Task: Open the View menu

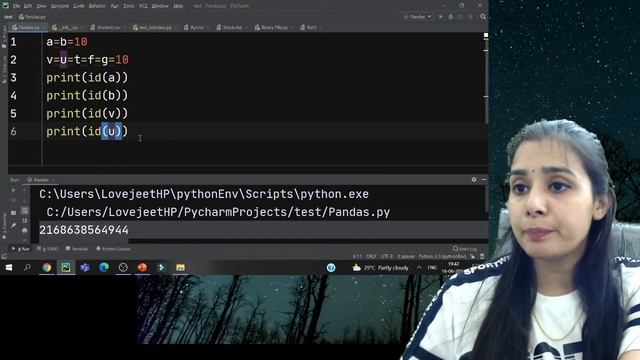Action: click(41, 6)
